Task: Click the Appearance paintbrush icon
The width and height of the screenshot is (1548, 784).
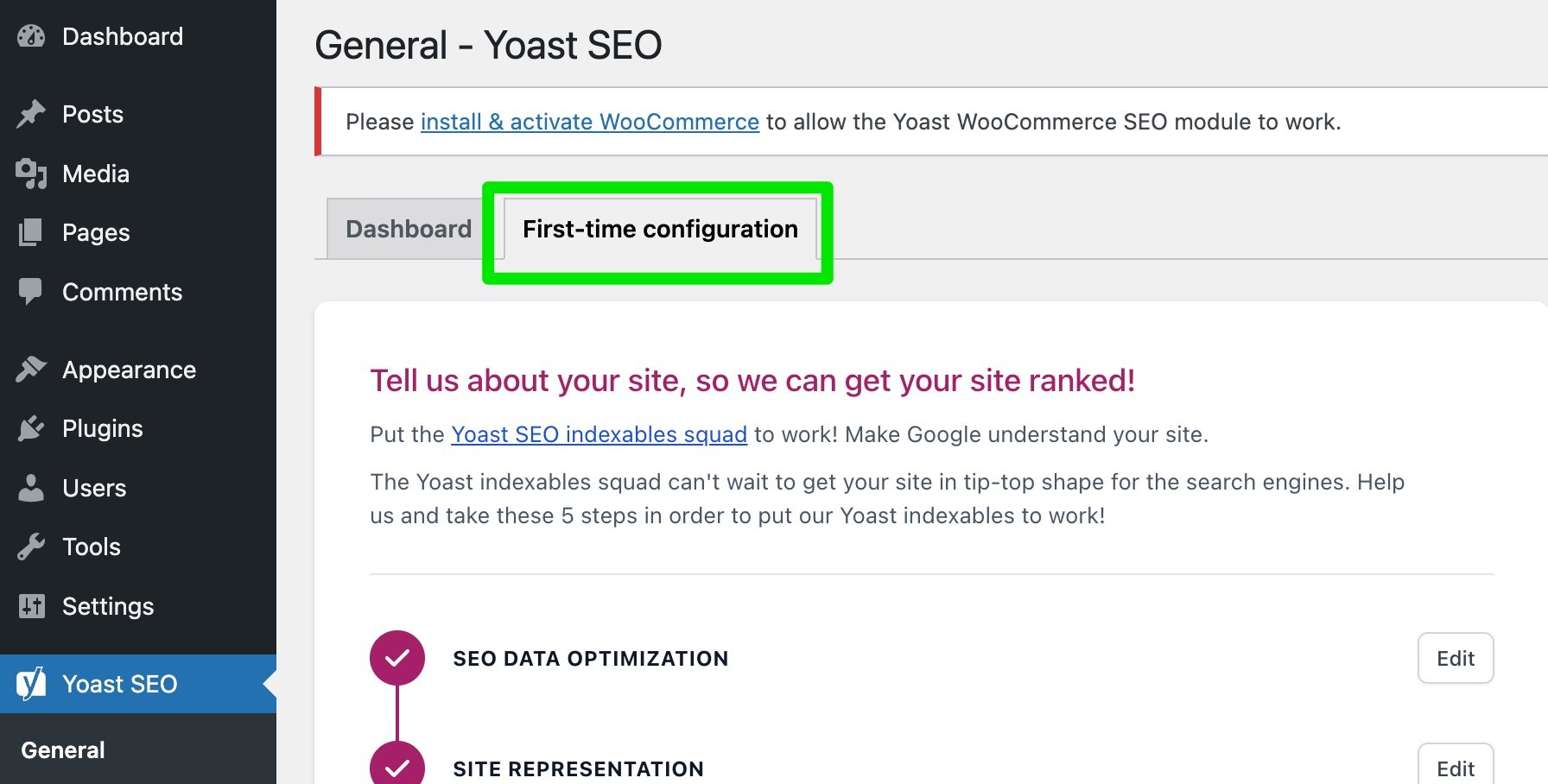Action: pyautogui.click(x=31, y=370)
